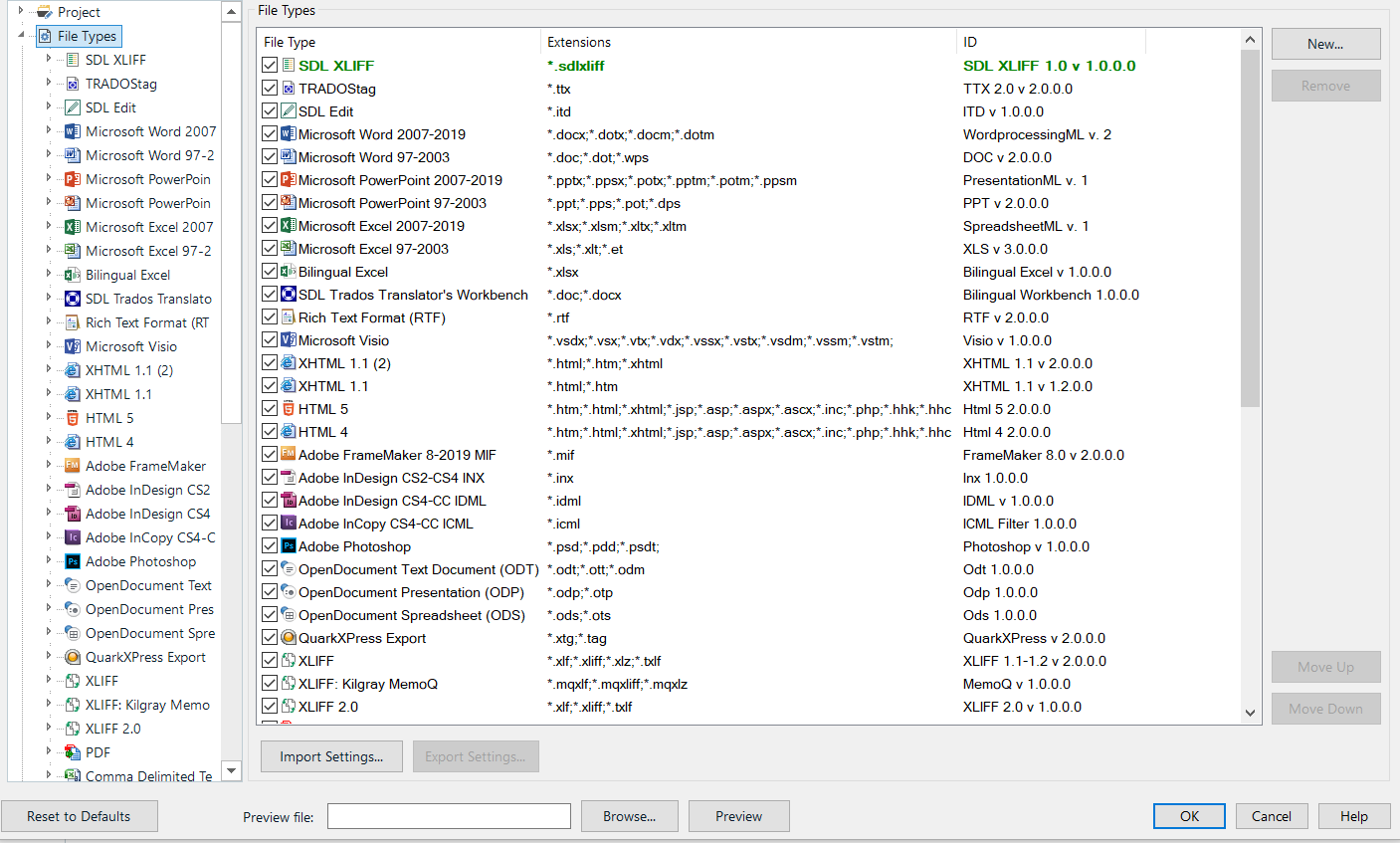Disable the Microsoft Word 97-2003 file type

click(270, 156)
